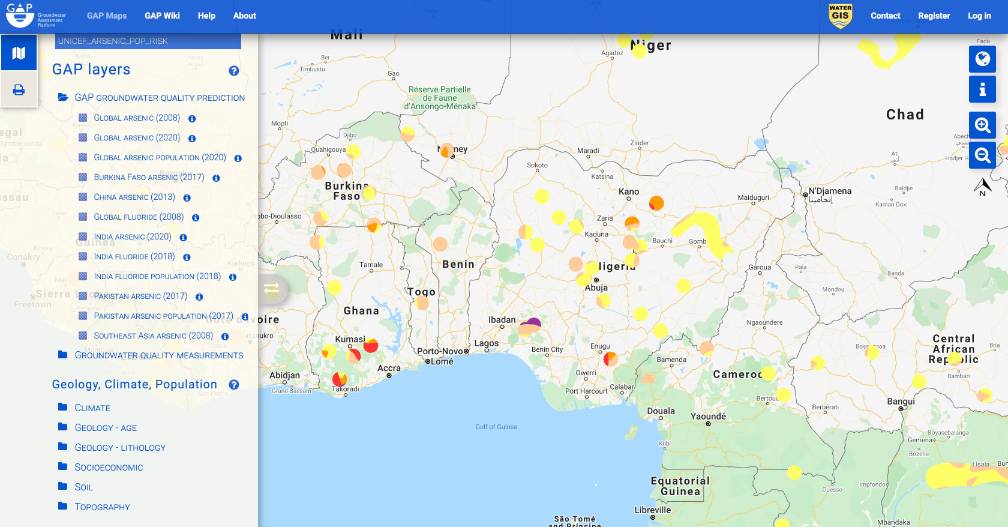Open the map layers panel icon
Image resolution: width=1008 pixels, height=527 pixels.
(x=18, y=53)
